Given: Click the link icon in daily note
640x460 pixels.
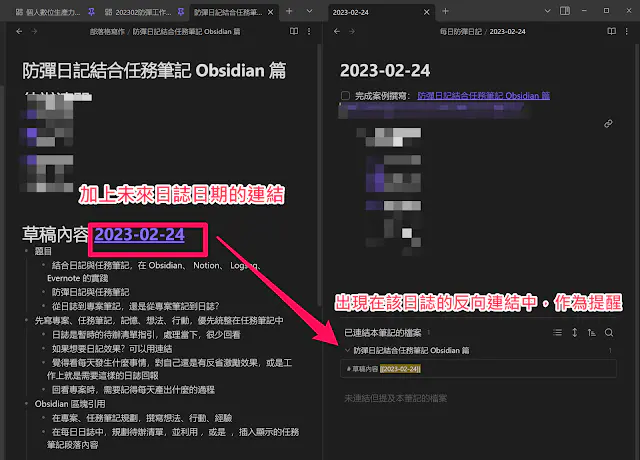Looking at the screenshot, I should [x=608, y=124].
